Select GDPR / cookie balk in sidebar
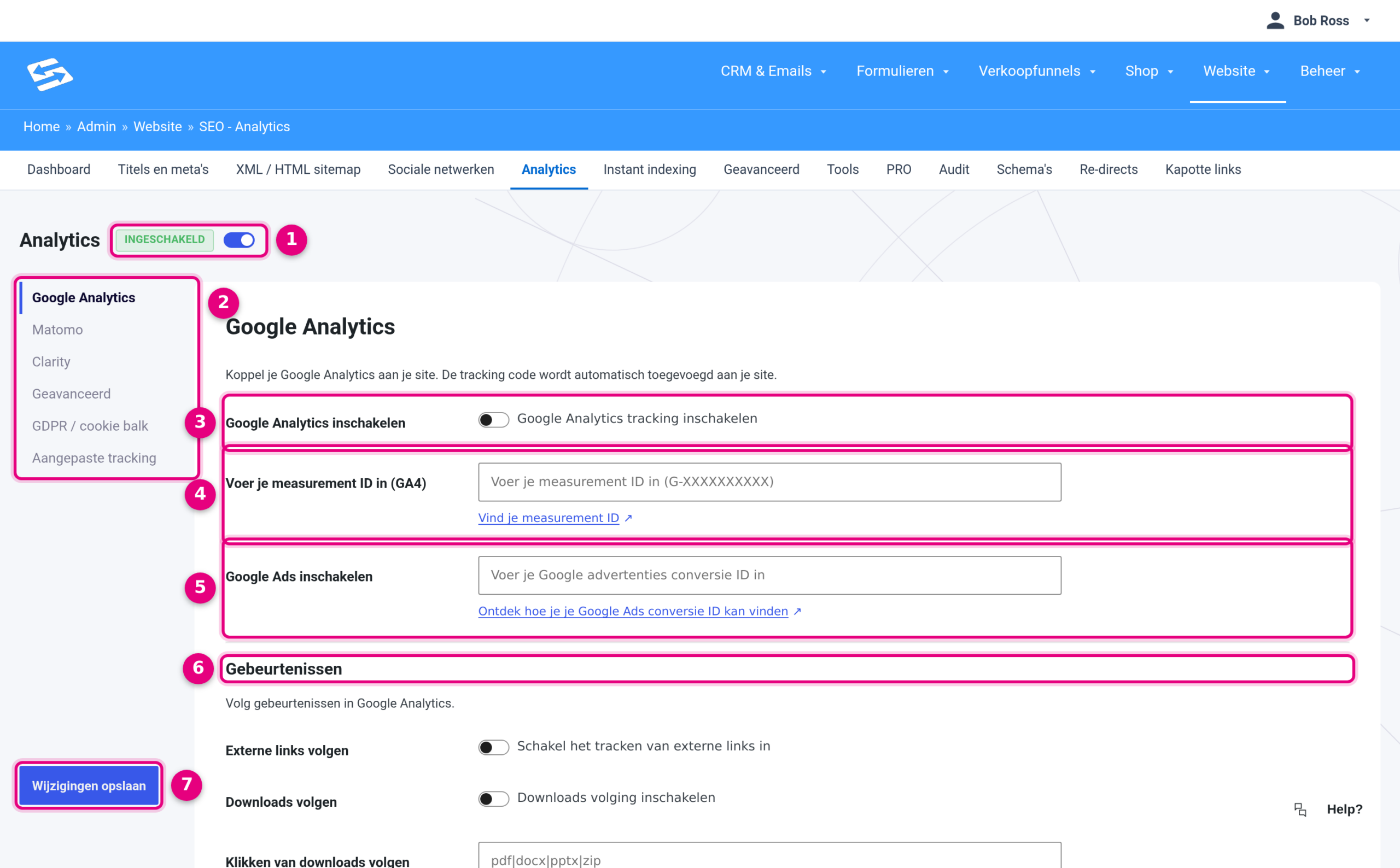This screenshot has height=868, width=1400. (90, 426)
